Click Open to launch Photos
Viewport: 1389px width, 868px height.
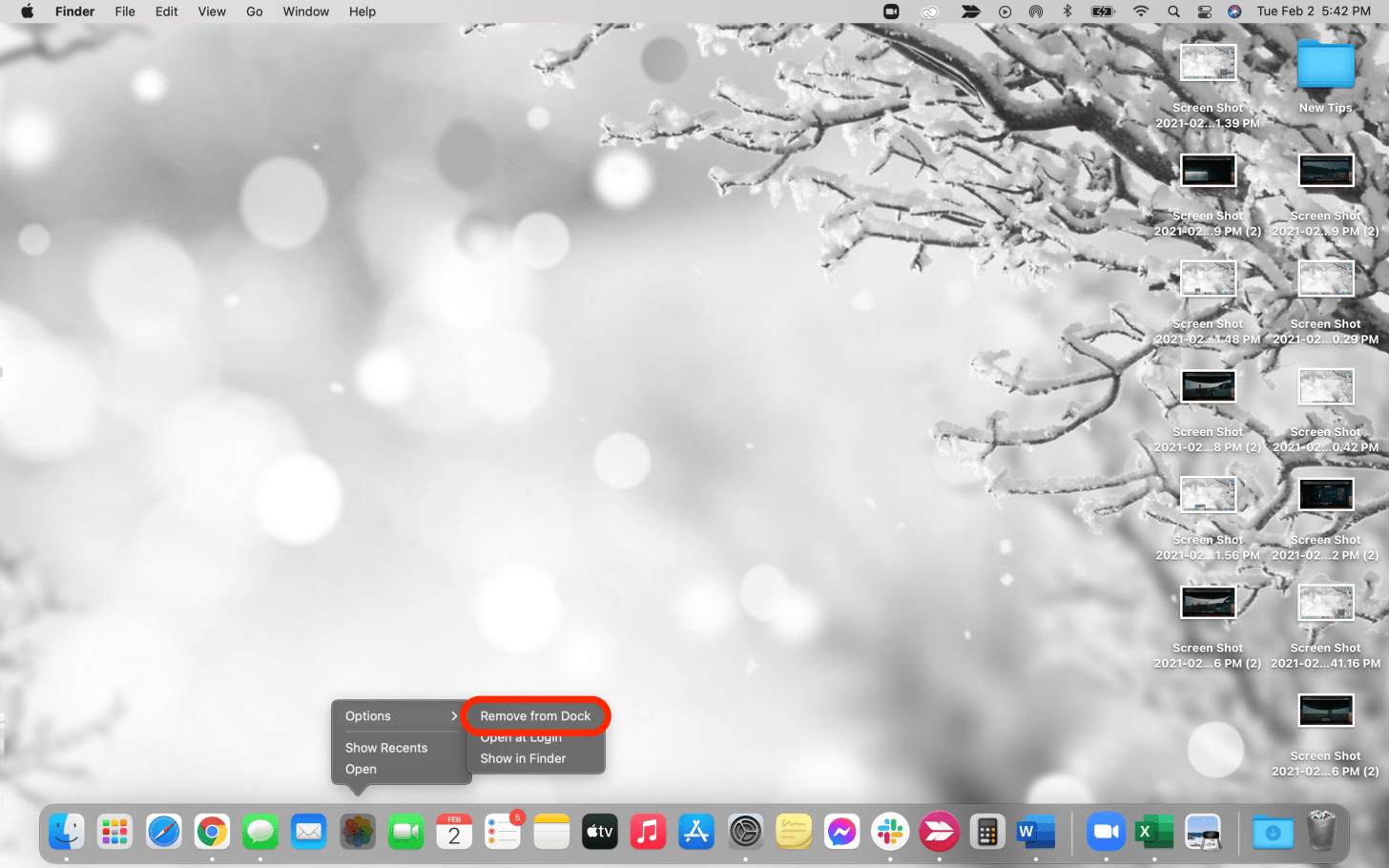(x=361, y=769)
